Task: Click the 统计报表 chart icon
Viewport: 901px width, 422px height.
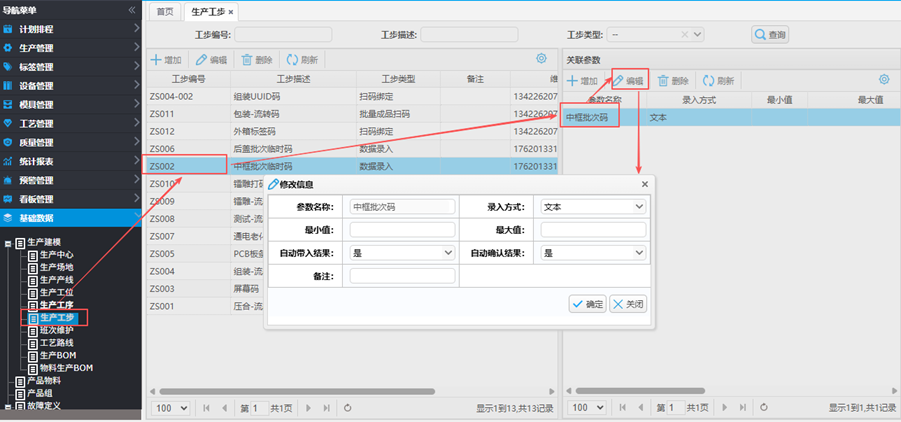Action: coord(7,162)
